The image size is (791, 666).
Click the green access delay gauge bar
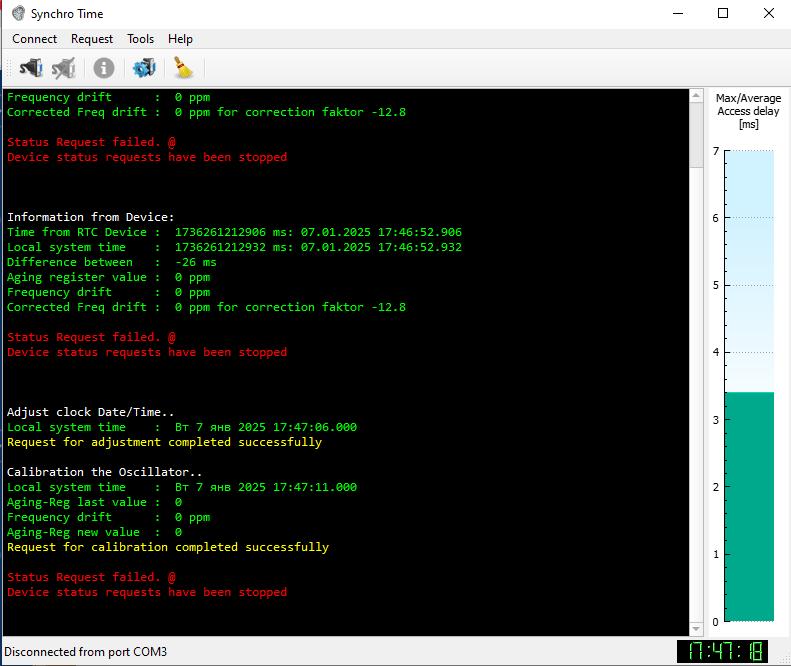749,505
